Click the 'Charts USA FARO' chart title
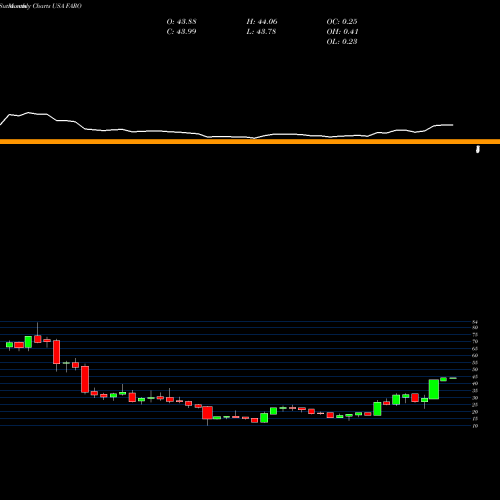 (57, 6)
